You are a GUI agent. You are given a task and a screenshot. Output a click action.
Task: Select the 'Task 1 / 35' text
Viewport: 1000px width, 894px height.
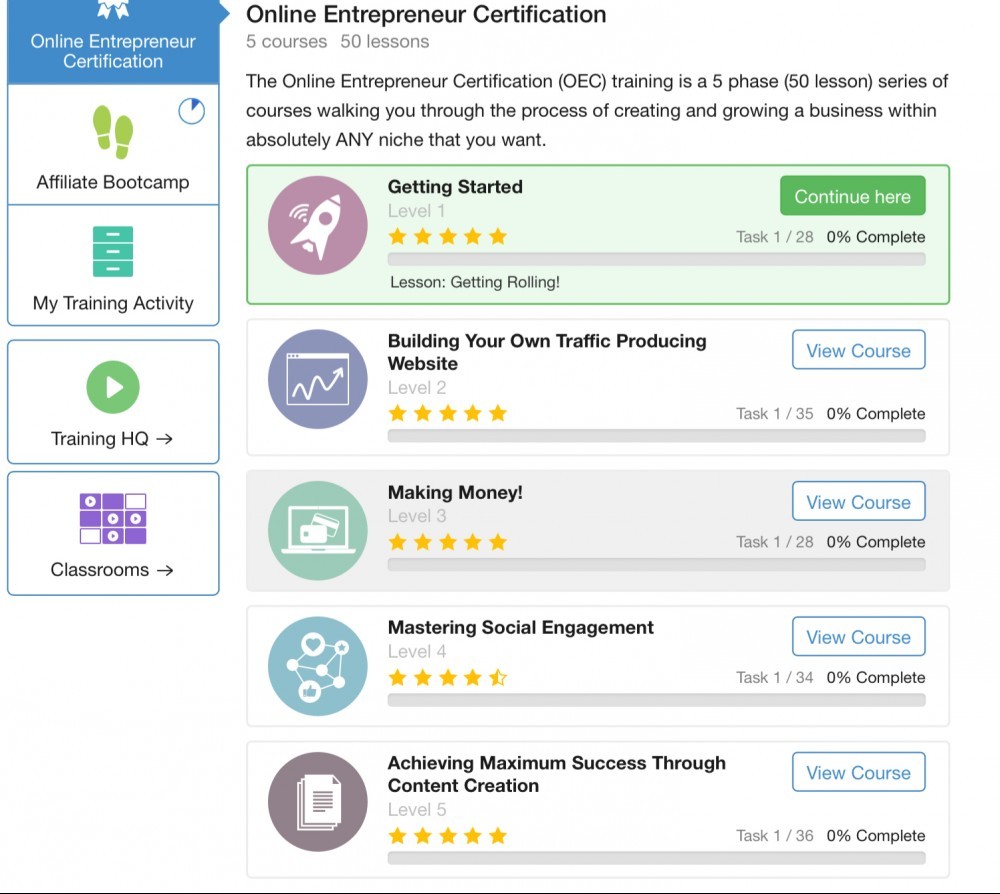[x=775, y=414]
